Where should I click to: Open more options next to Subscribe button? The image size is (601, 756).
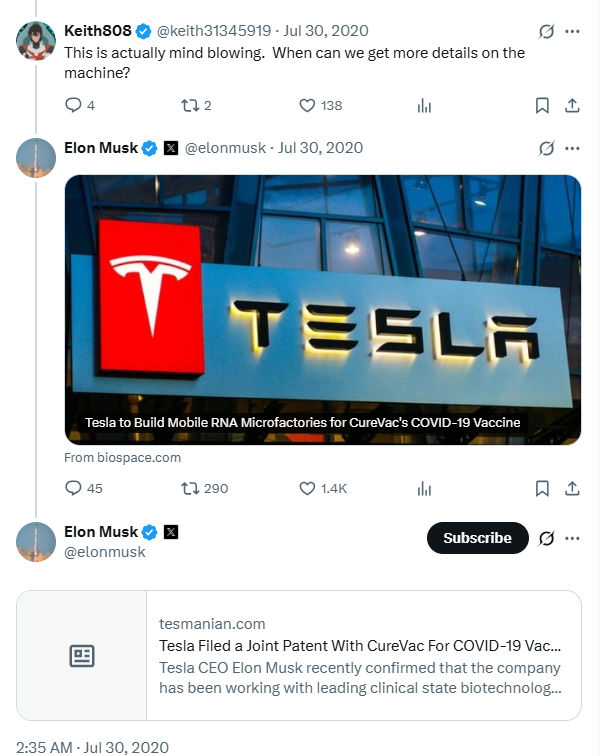pos(572,538)
